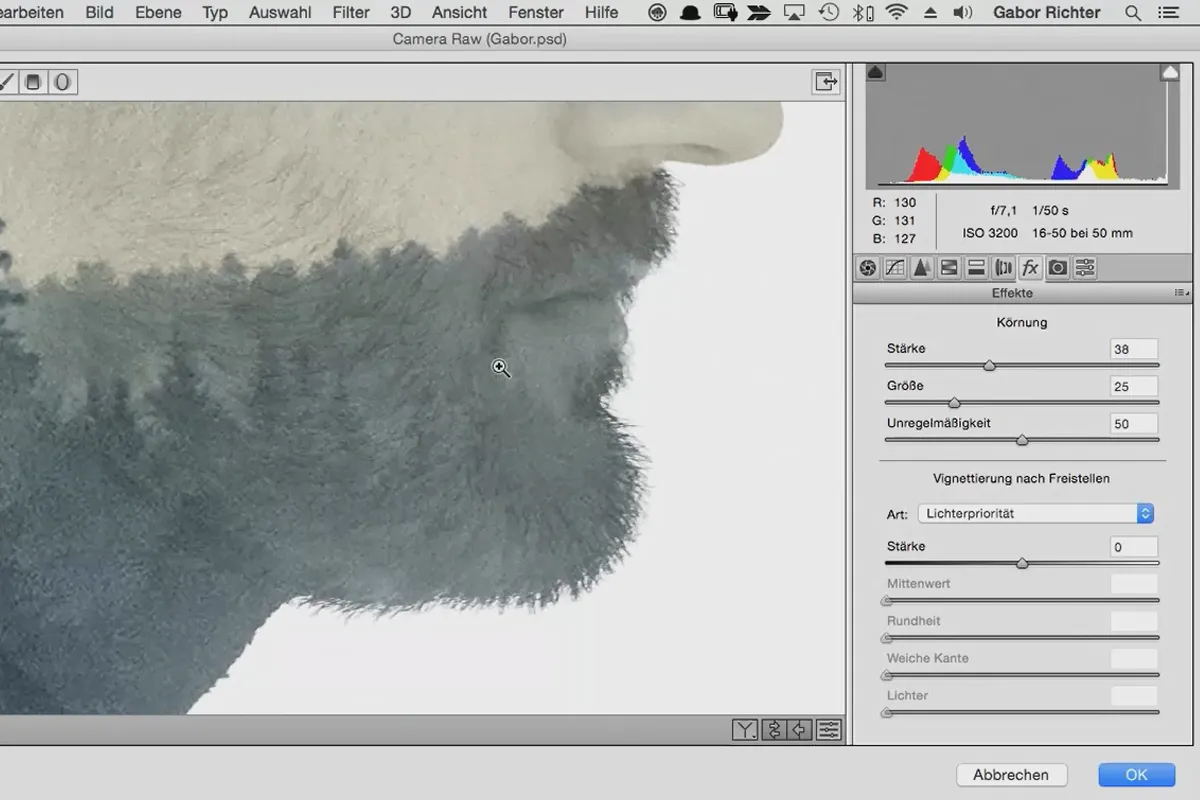Image resolution: width=1200 pixels, height=800 pixels.
Task: Open the Presets sliders panel icon
Action: coord(1085,268)
